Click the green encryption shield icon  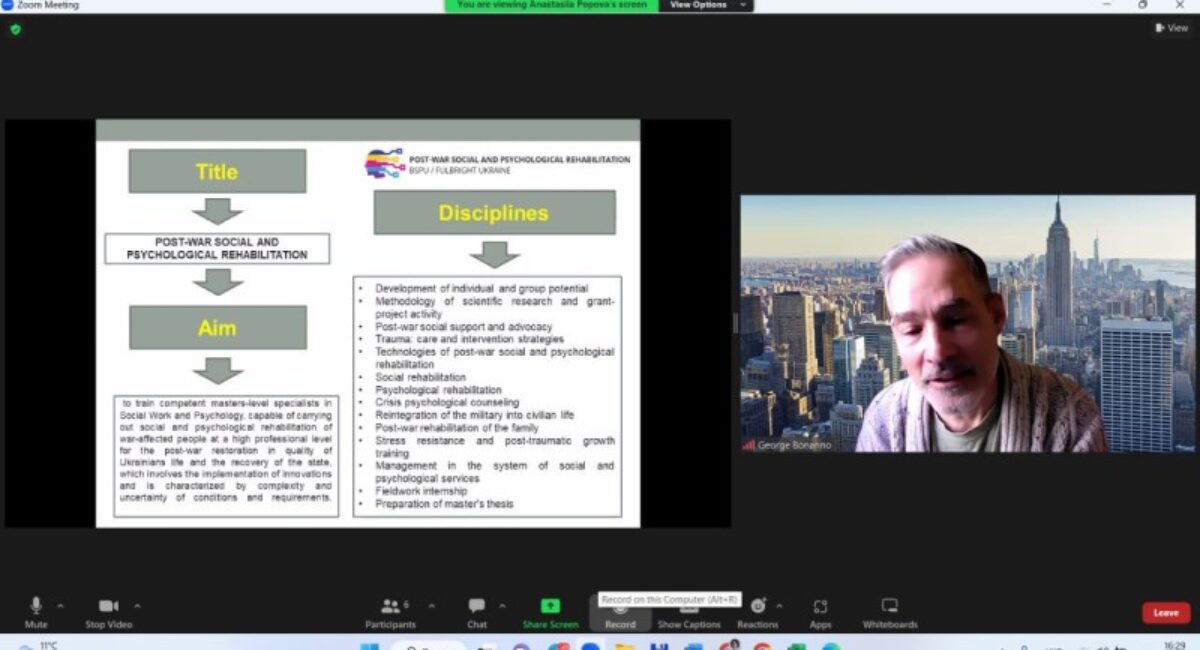coord(15,29)
